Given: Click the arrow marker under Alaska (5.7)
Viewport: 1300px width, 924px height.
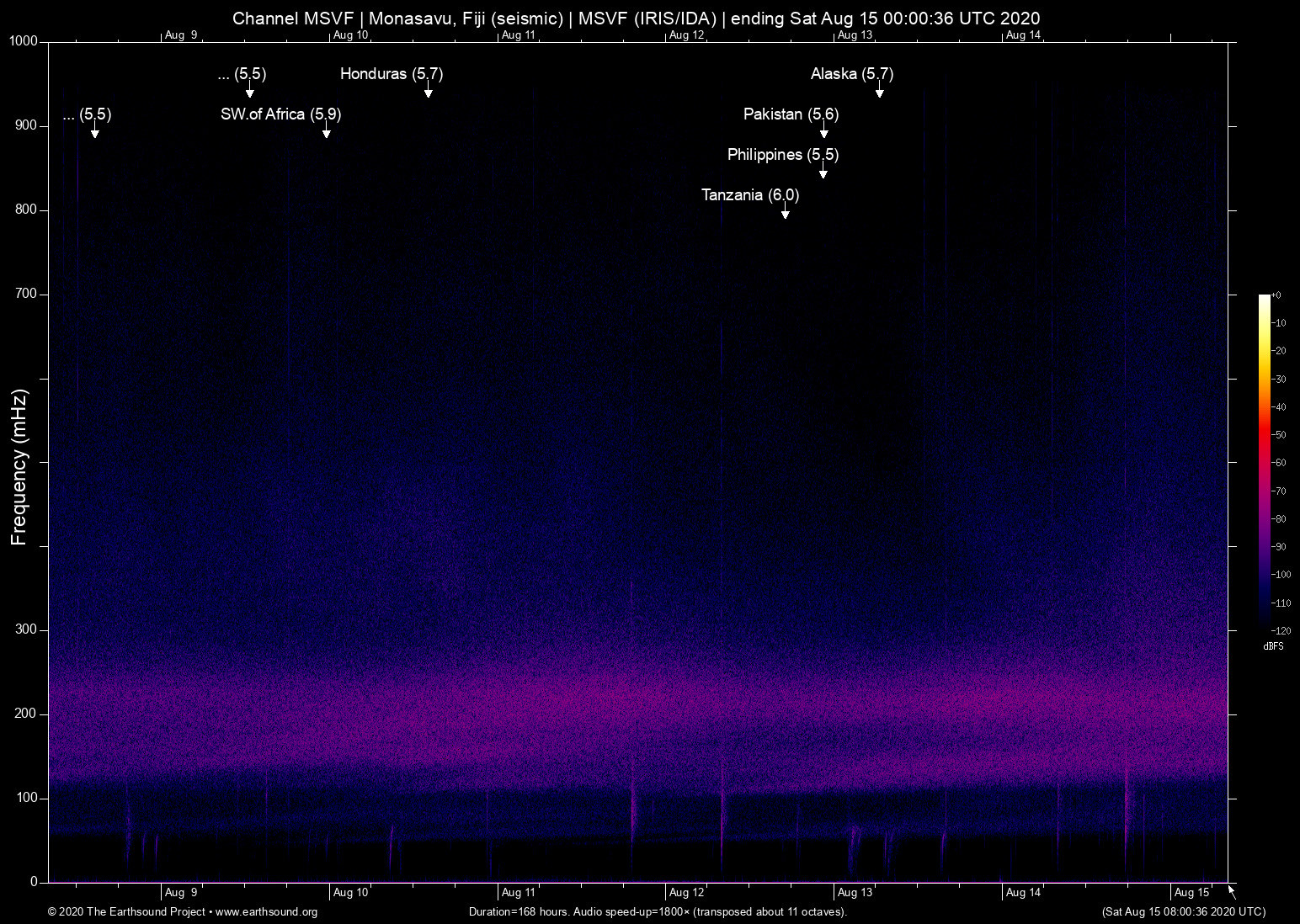Looking at the screenshot, I should (879, 90).
